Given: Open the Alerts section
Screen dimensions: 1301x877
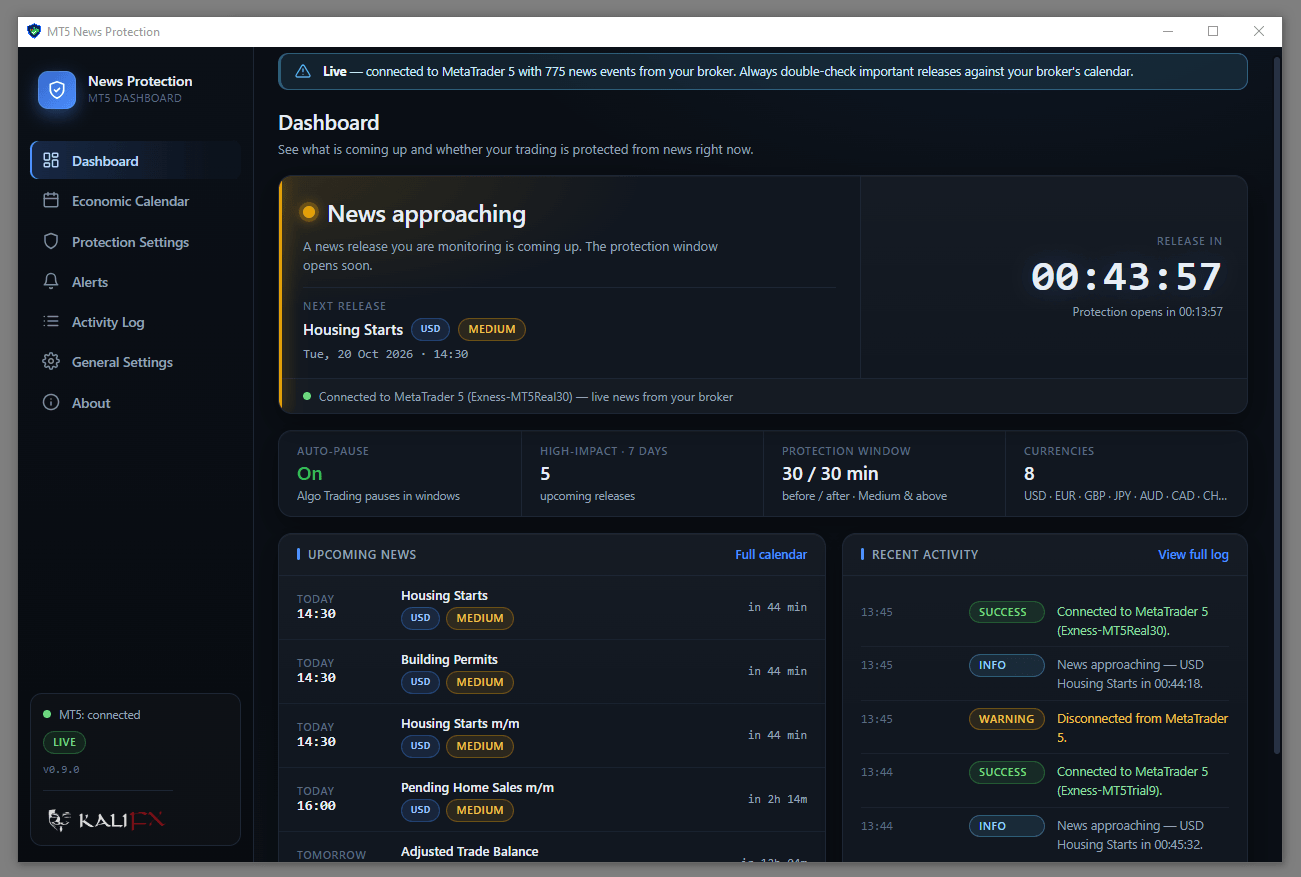Looking at the screenshot, I should tap(136, 281).
